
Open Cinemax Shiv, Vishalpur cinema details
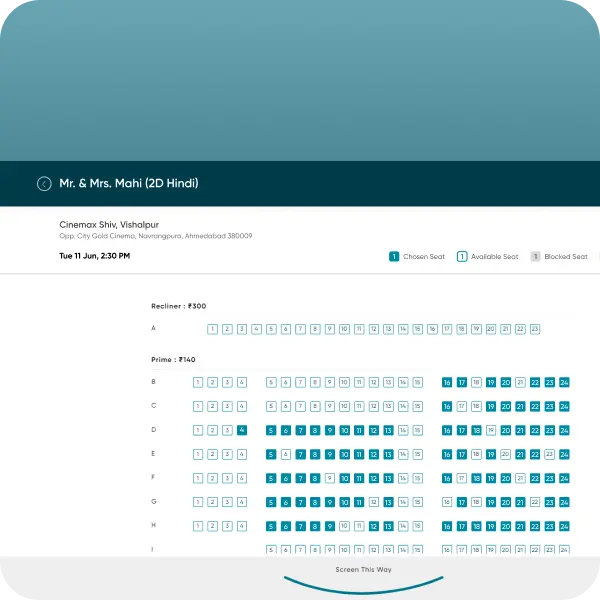coord(109,225)
